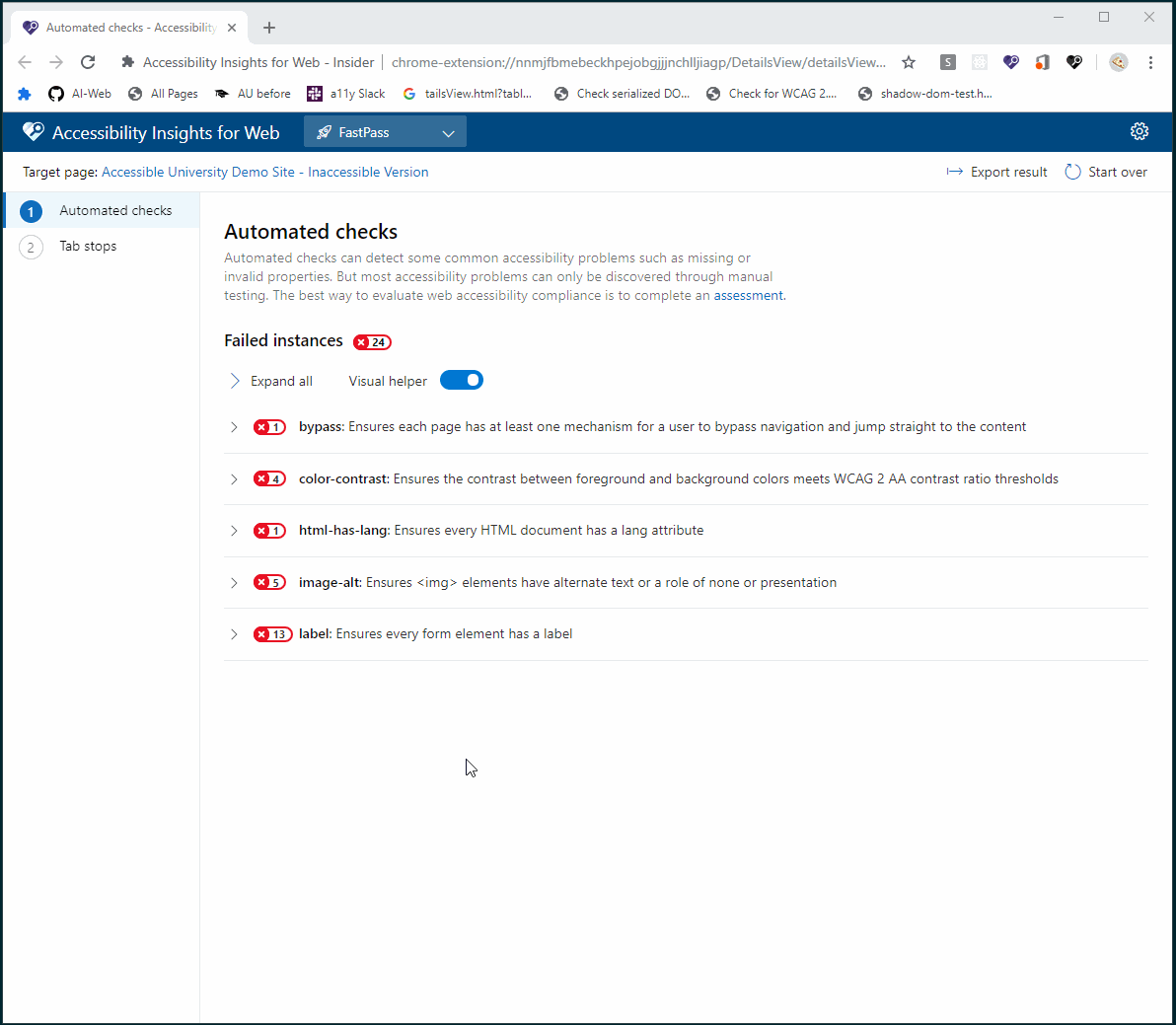This screenshot has height=1025, width=1176.
Task: Click the Accessibility Insights heart logo in the header
Action: (x=33, y=132)
